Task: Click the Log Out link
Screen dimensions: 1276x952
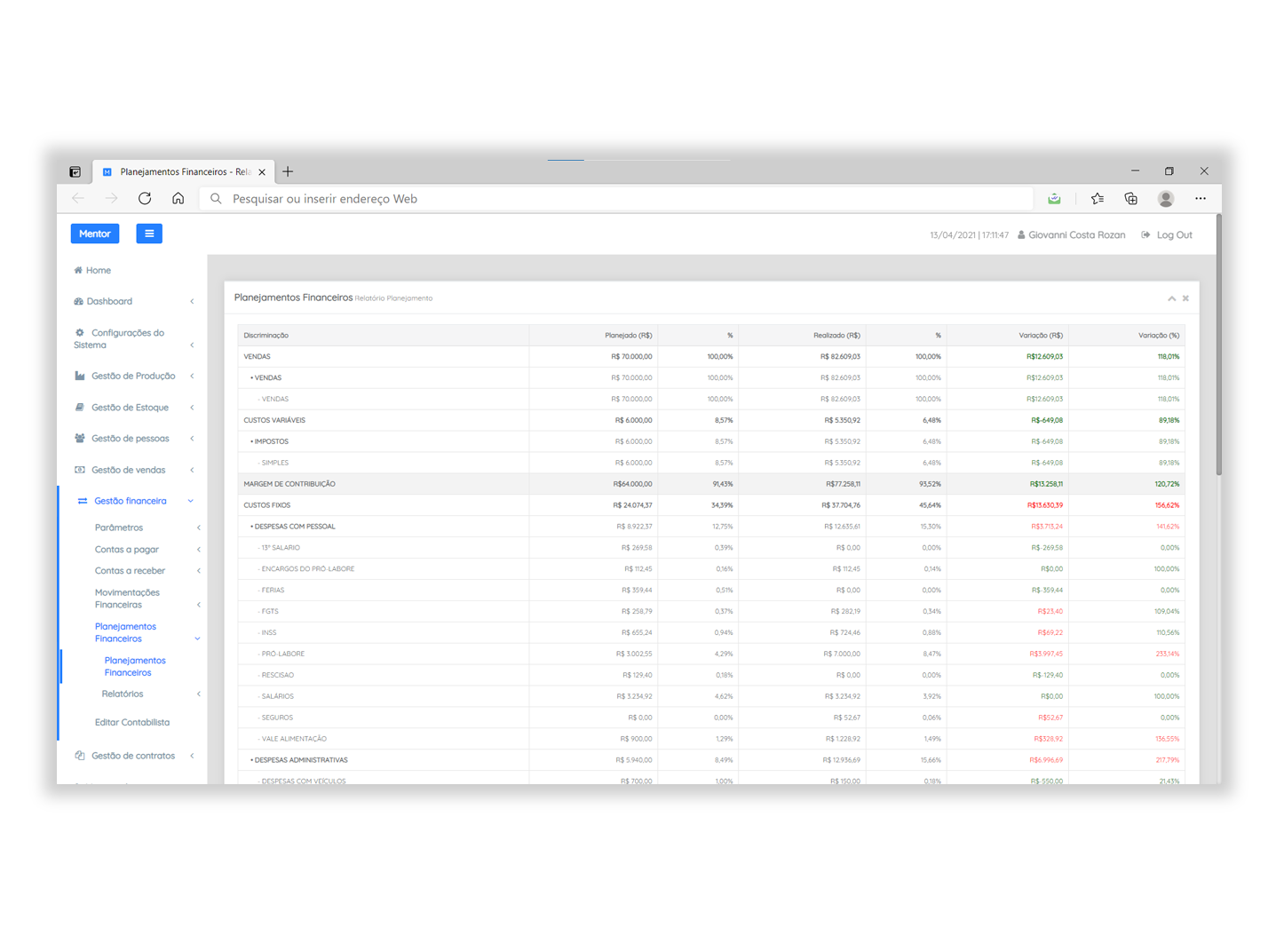Action: 1167,235
